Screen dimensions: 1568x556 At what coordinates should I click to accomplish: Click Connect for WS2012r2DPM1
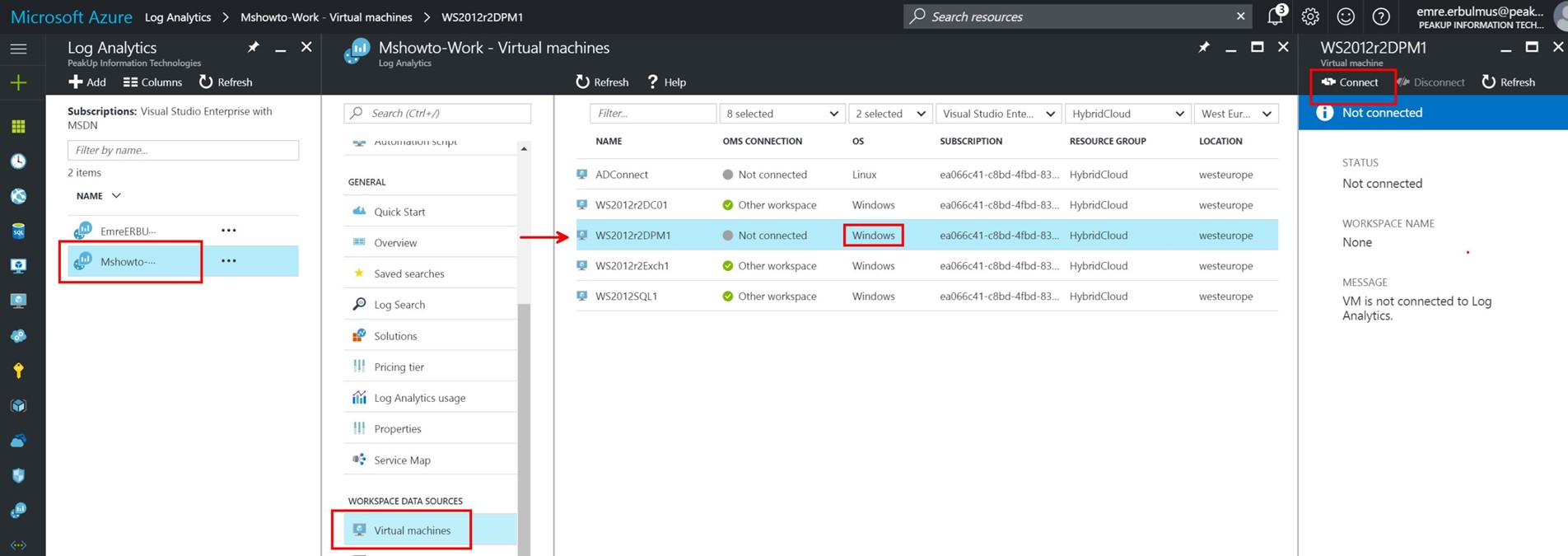[x=1350, y=82]
